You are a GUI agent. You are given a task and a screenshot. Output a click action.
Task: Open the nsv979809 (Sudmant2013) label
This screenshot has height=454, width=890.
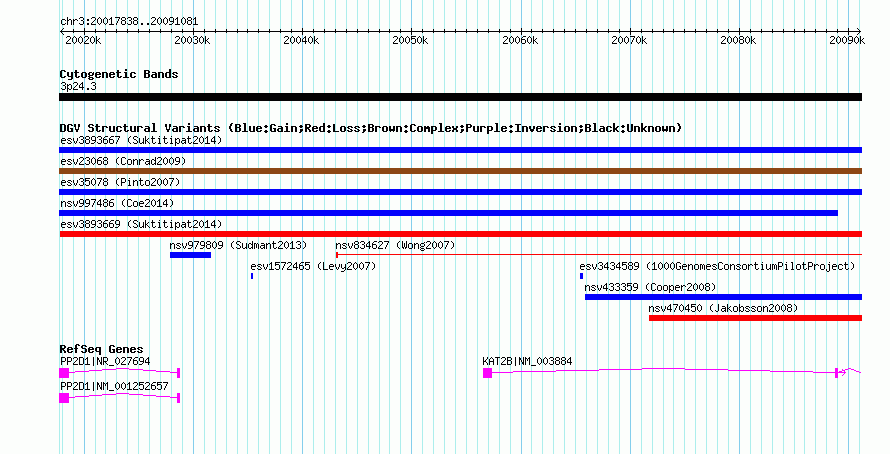[x=238, y=245]
